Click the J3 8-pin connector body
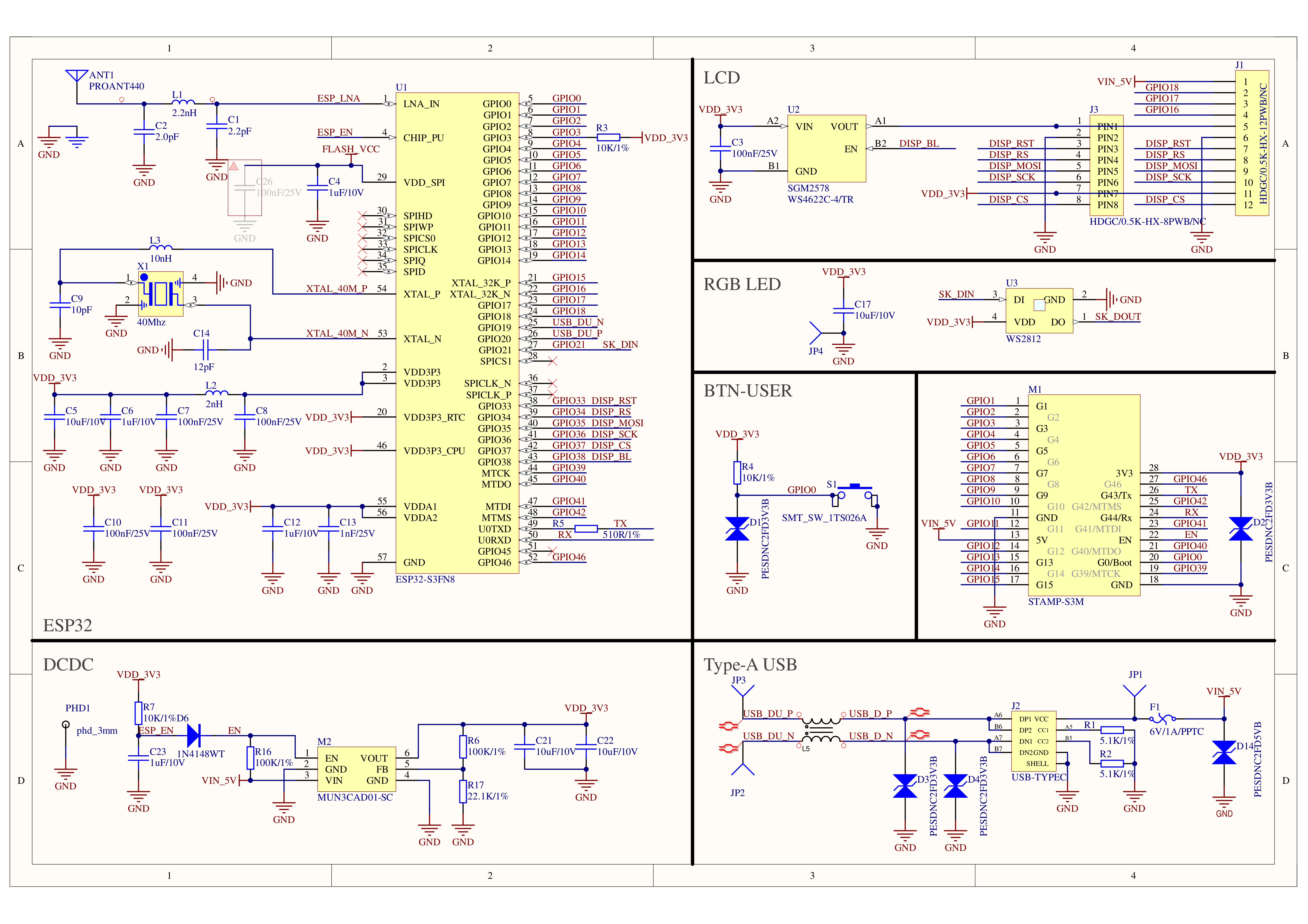Viewport: 1308px width, 924px height. tap(1106, 165)
